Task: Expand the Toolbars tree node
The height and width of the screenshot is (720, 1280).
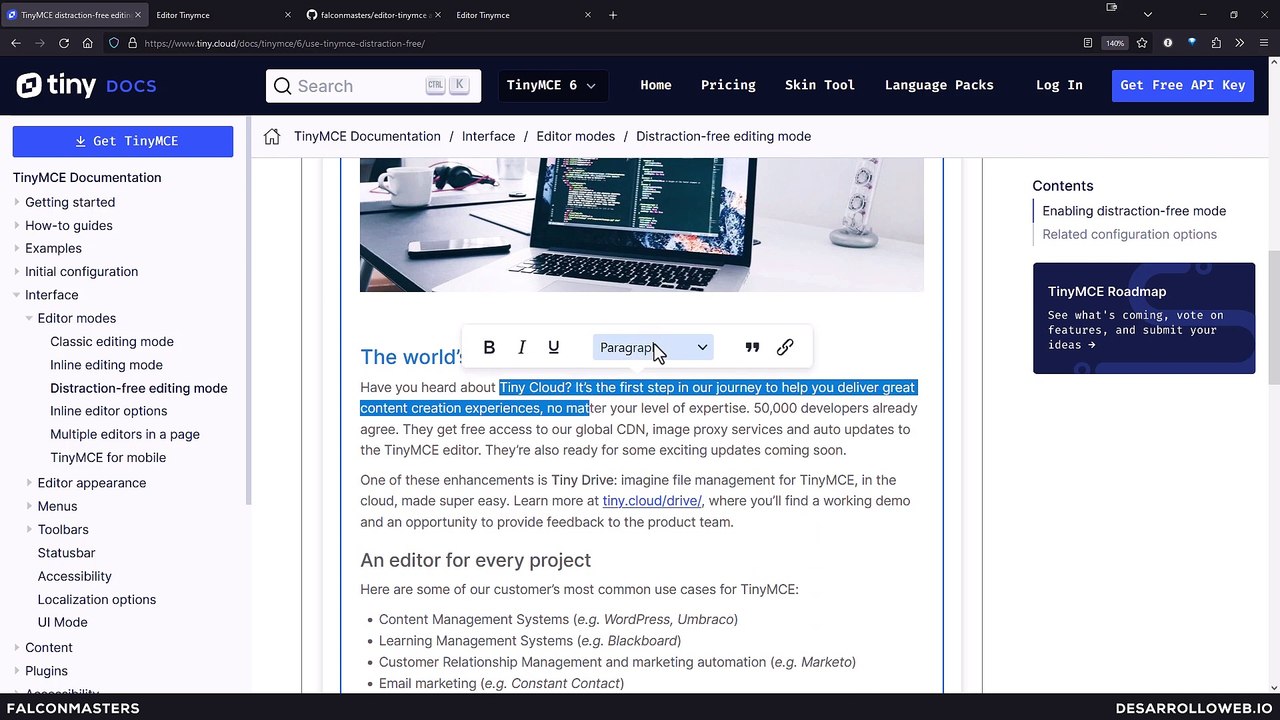Action: [29, 529]
